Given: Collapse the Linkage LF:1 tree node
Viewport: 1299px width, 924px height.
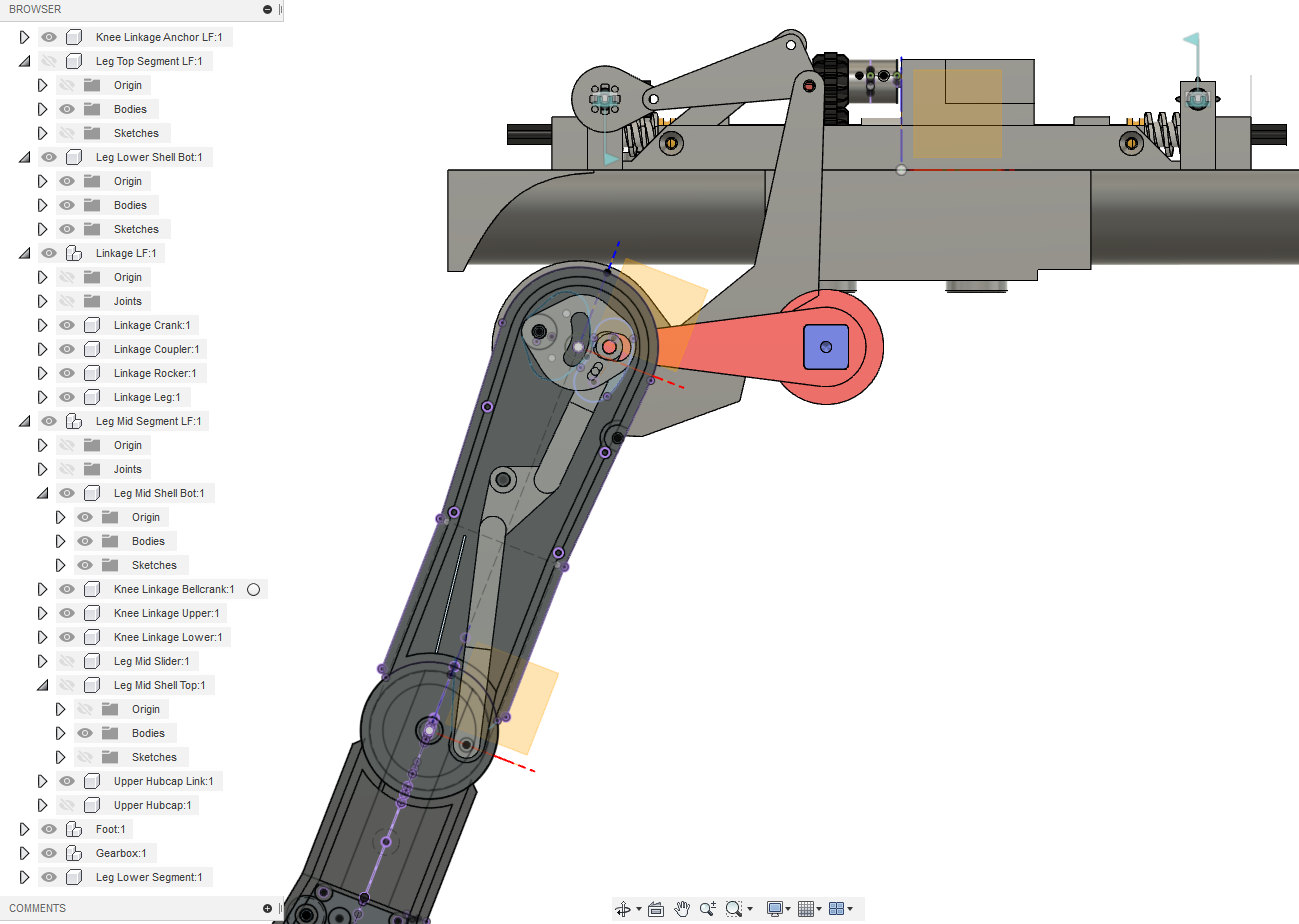Looking at the screenshot, I should tap(25, 253).
